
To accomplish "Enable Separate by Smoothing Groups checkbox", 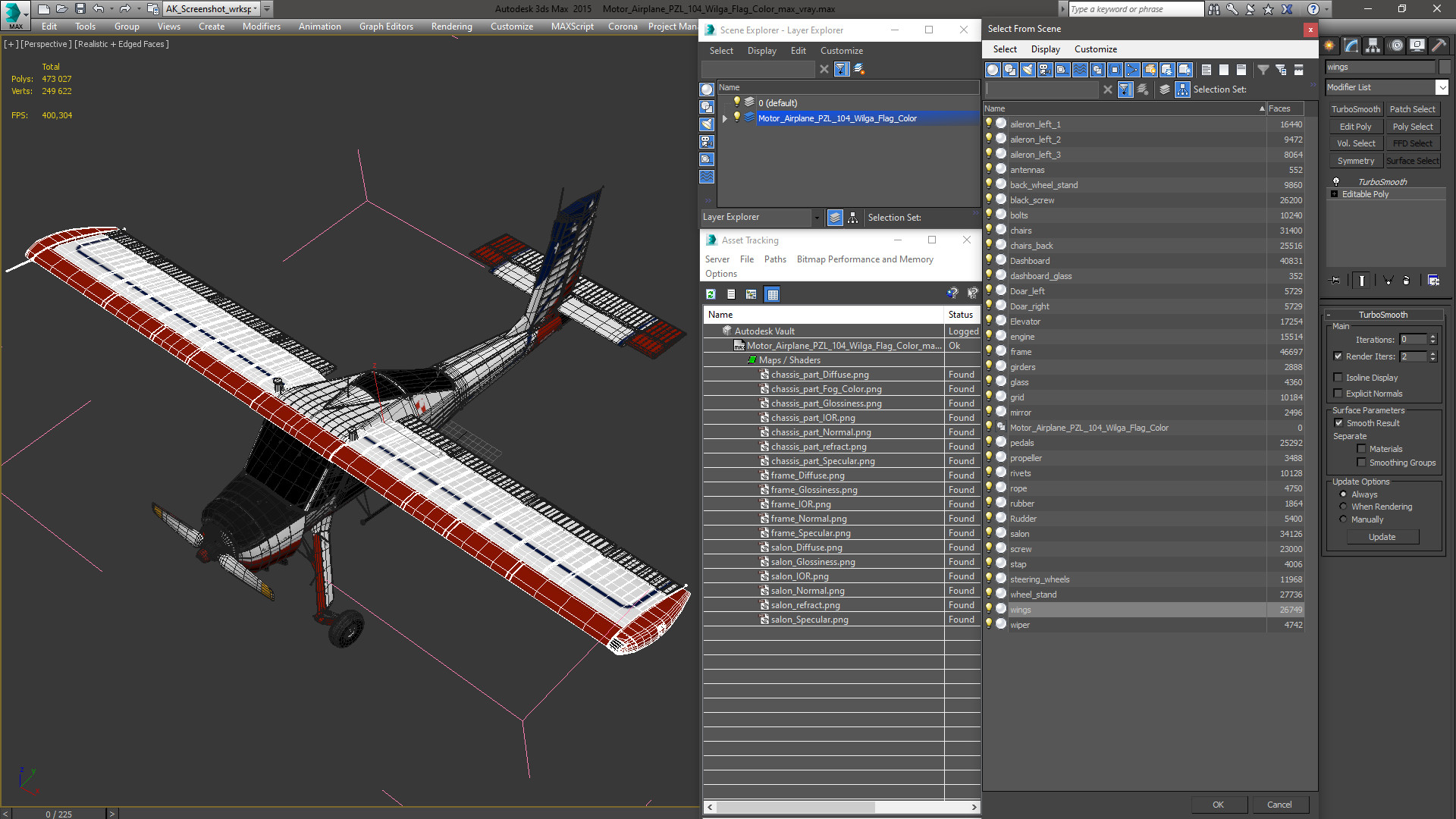I will pyautogui.click(x=1361, y=463).
